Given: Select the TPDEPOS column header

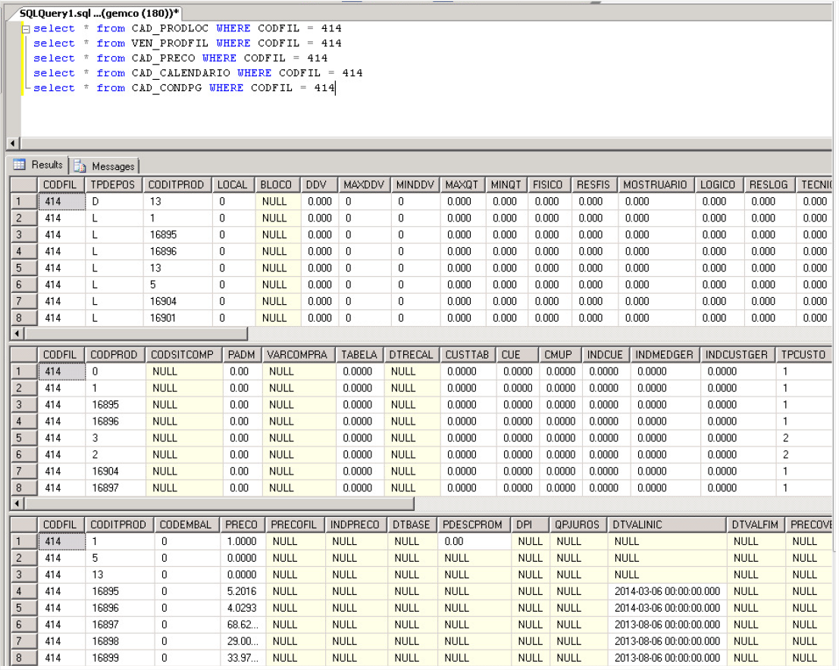Looking at the screenshot, I should coord(112,185).
